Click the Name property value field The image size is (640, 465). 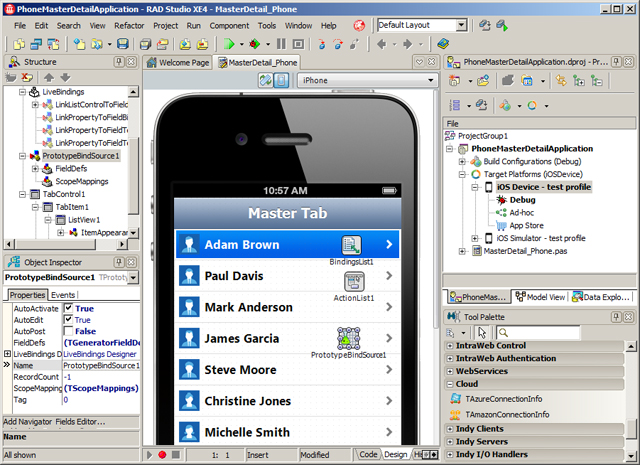tap(101, 365)
